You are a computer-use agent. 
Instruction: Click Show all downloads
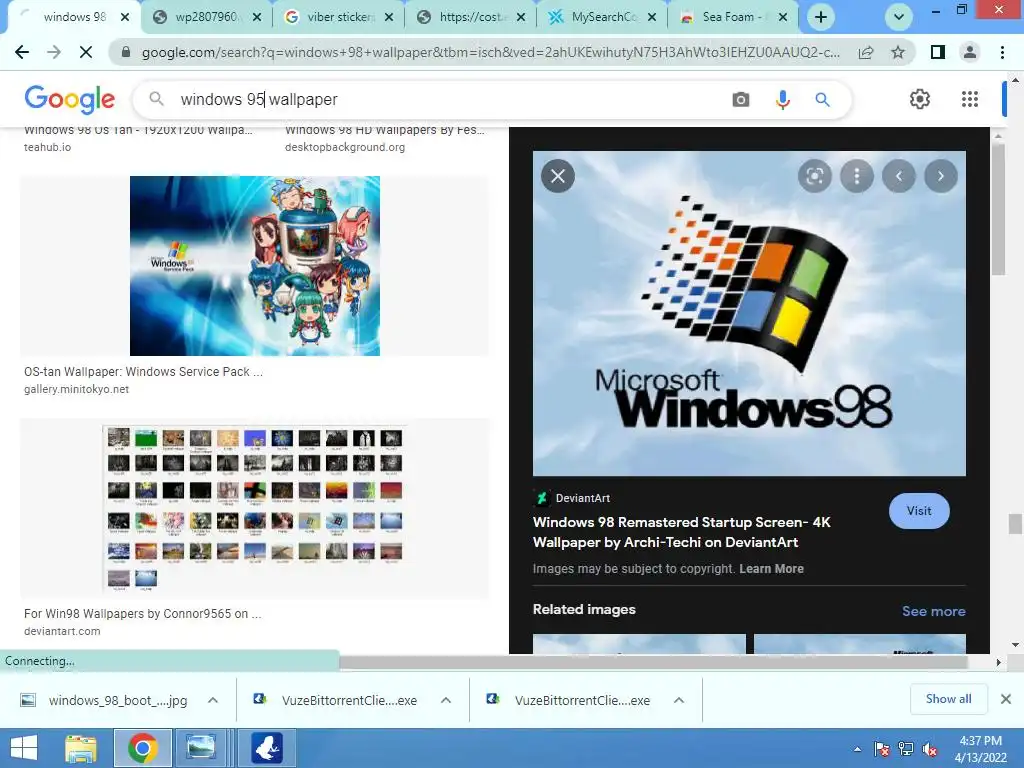[948, 699]
